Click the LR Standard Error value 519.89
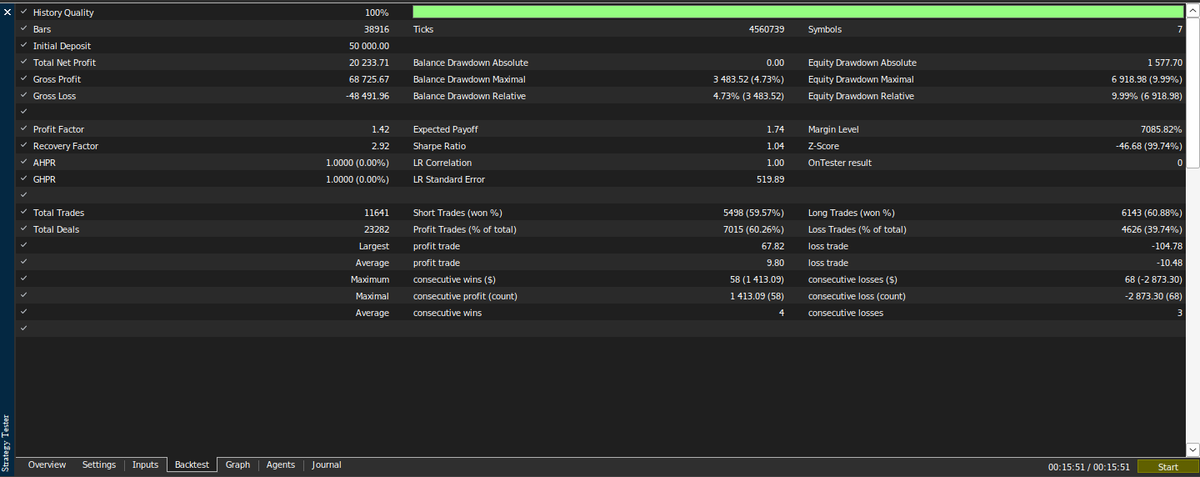The height and width of the screenshot is (477, 1200). 772,179
